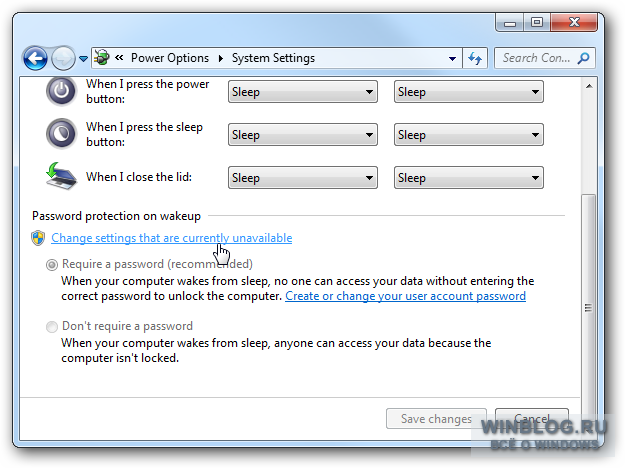Image resolution: width=625 pixels, height=468 pixels.
Task: Select Require a password radio button
Action: [x=52, y=265]
